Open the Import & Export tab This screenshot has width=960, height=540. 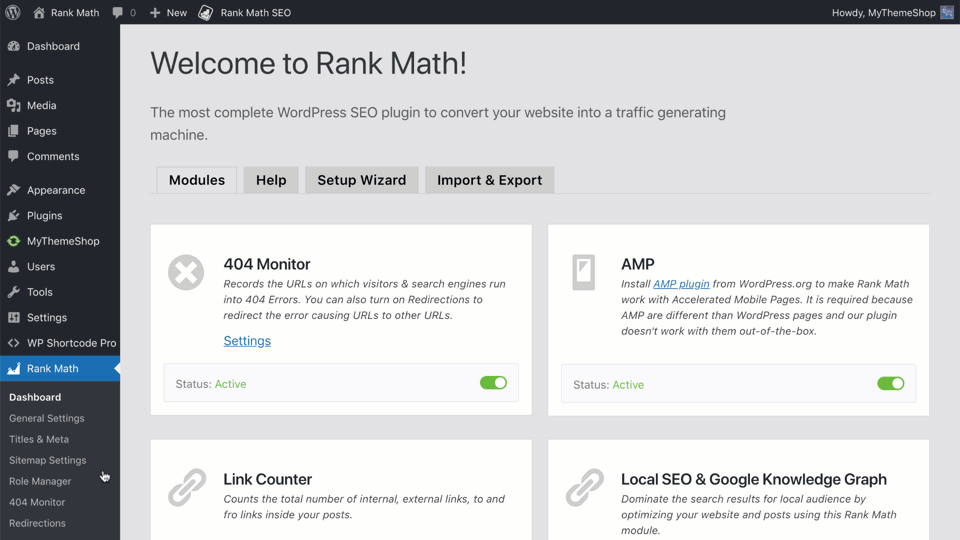pyautogui.click(x=489, y=180)
